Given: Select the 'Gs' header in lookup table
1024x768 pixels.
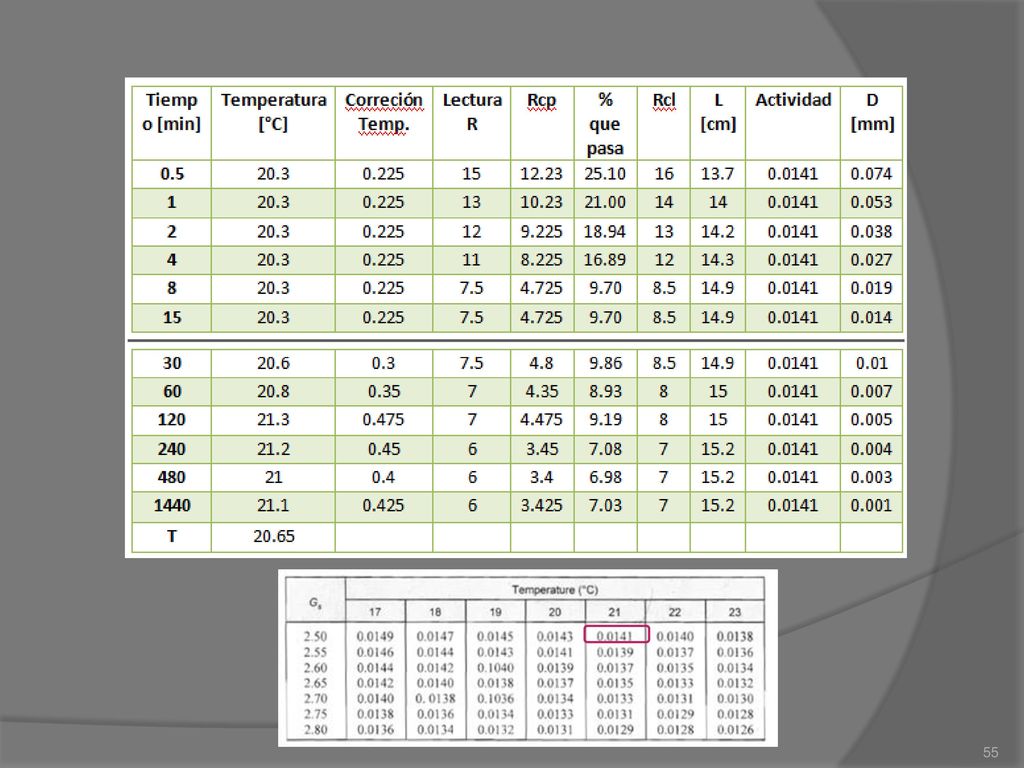Looking at the screenshot, I should point(315,603).
